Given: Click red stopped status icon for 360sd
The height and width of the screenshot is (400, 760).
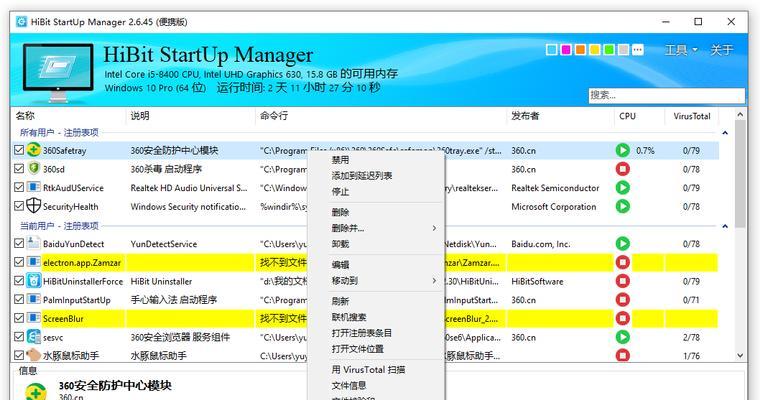Looking at the screenshot, I should (x=623, y=169).
